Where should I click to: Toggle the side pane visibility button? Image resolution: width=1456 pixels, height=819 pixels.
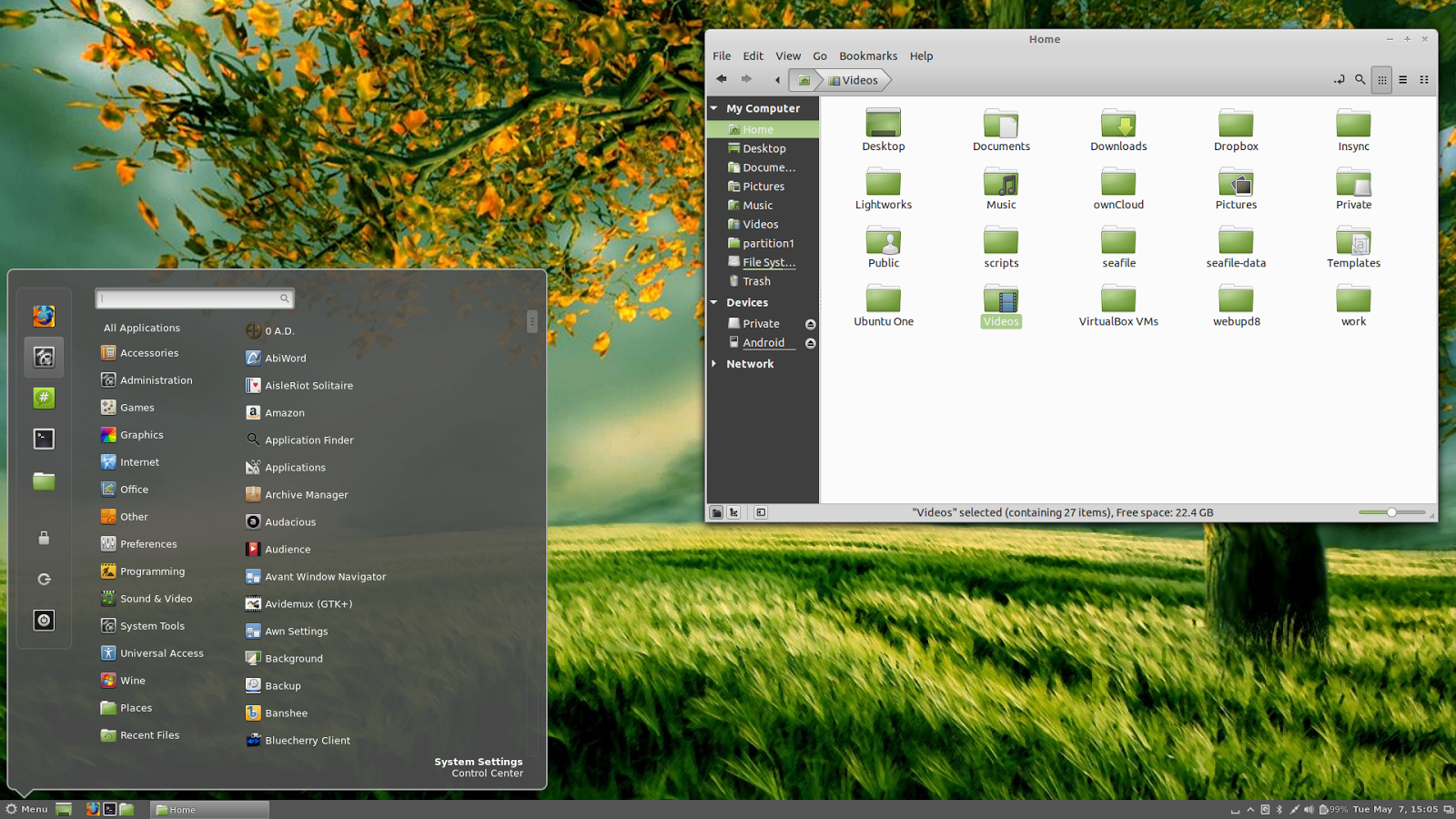click(760, 512)
